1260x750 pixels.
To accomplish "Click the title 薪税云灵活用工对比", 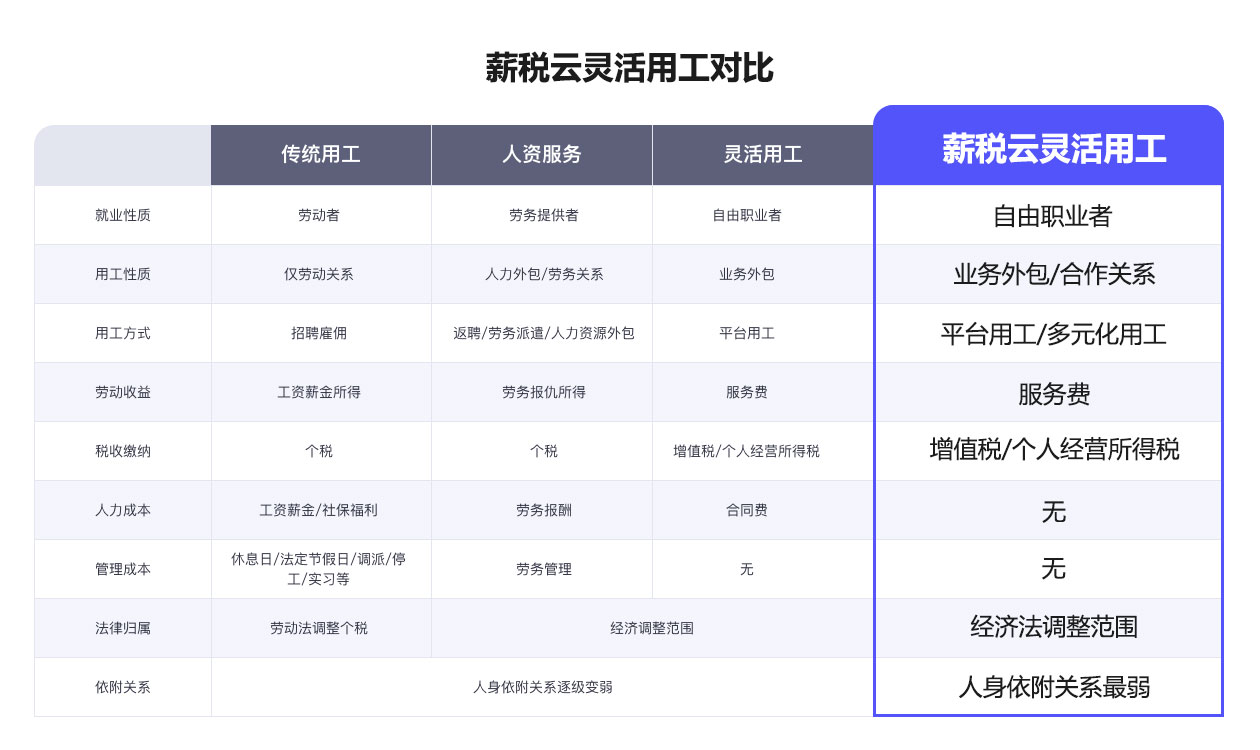I will tap(629, 69).
